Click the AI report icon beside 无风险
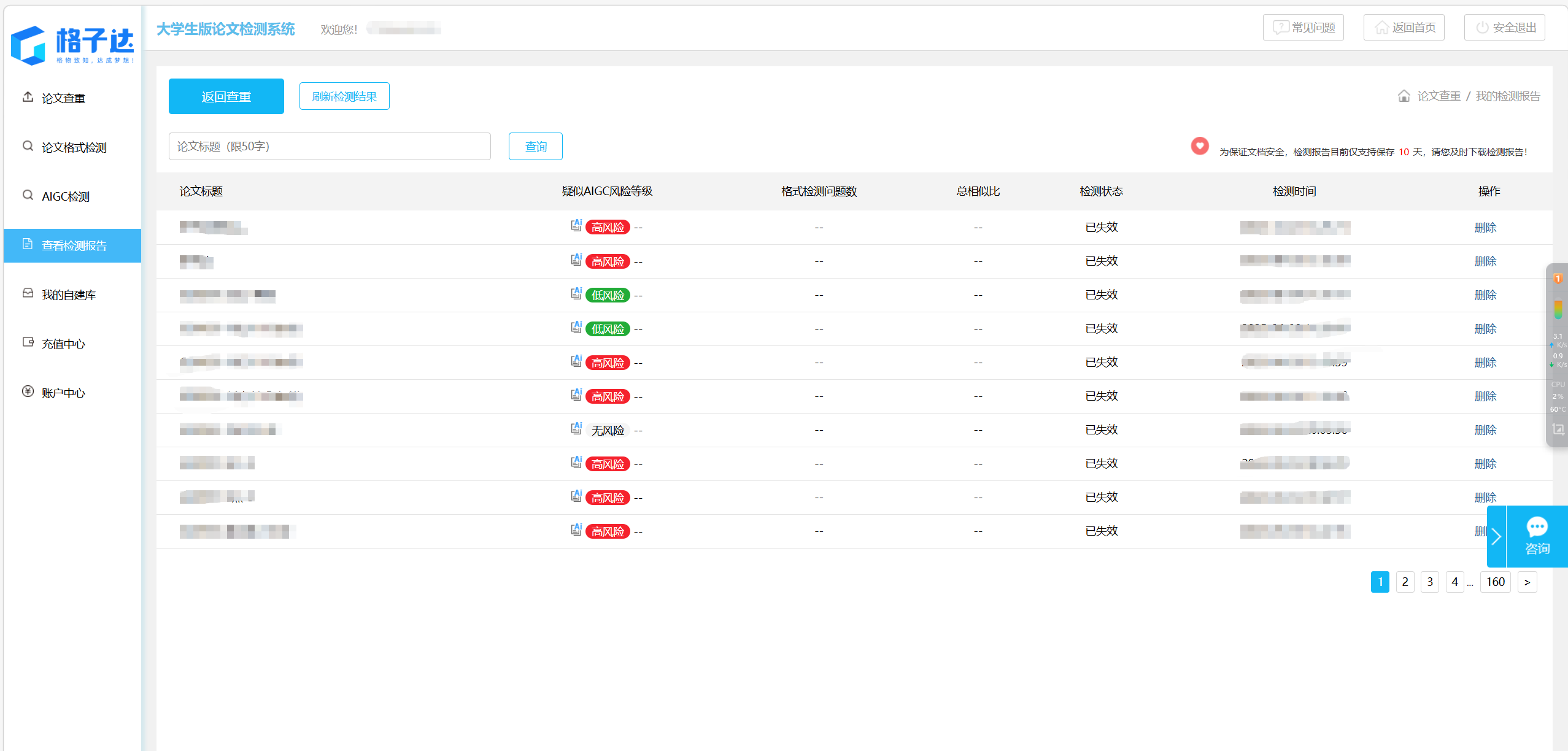Screen dimensions: 1568x751 coord(576,428)
